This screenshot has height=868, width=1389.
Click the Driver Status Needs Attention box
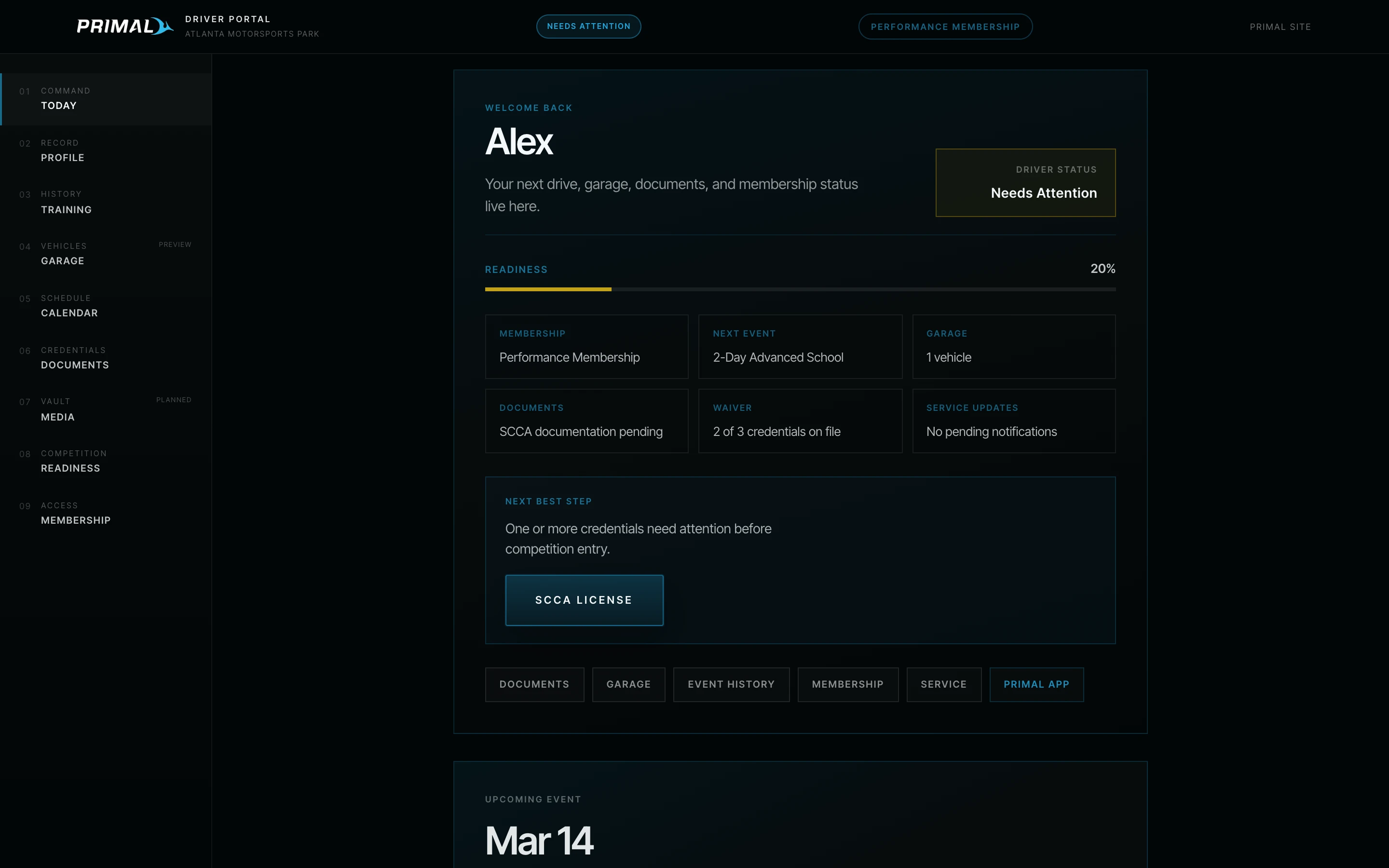pyautogui.click(x=1025, y=183)
